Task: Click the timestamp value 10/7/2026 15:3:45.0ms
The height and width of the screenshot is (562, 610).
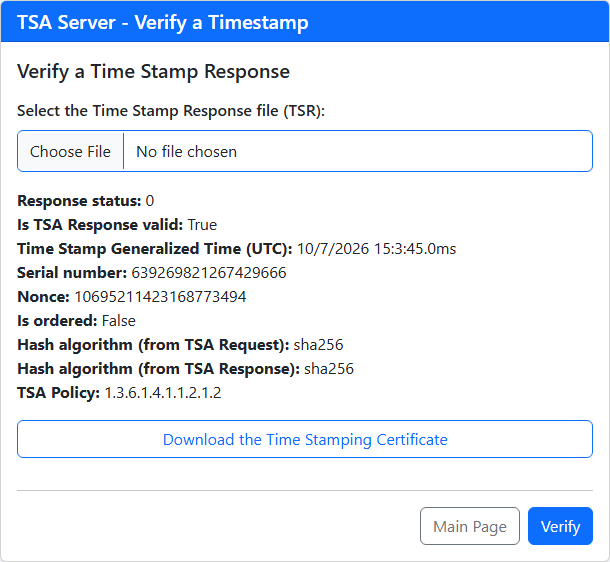Action: pos(377,249)
